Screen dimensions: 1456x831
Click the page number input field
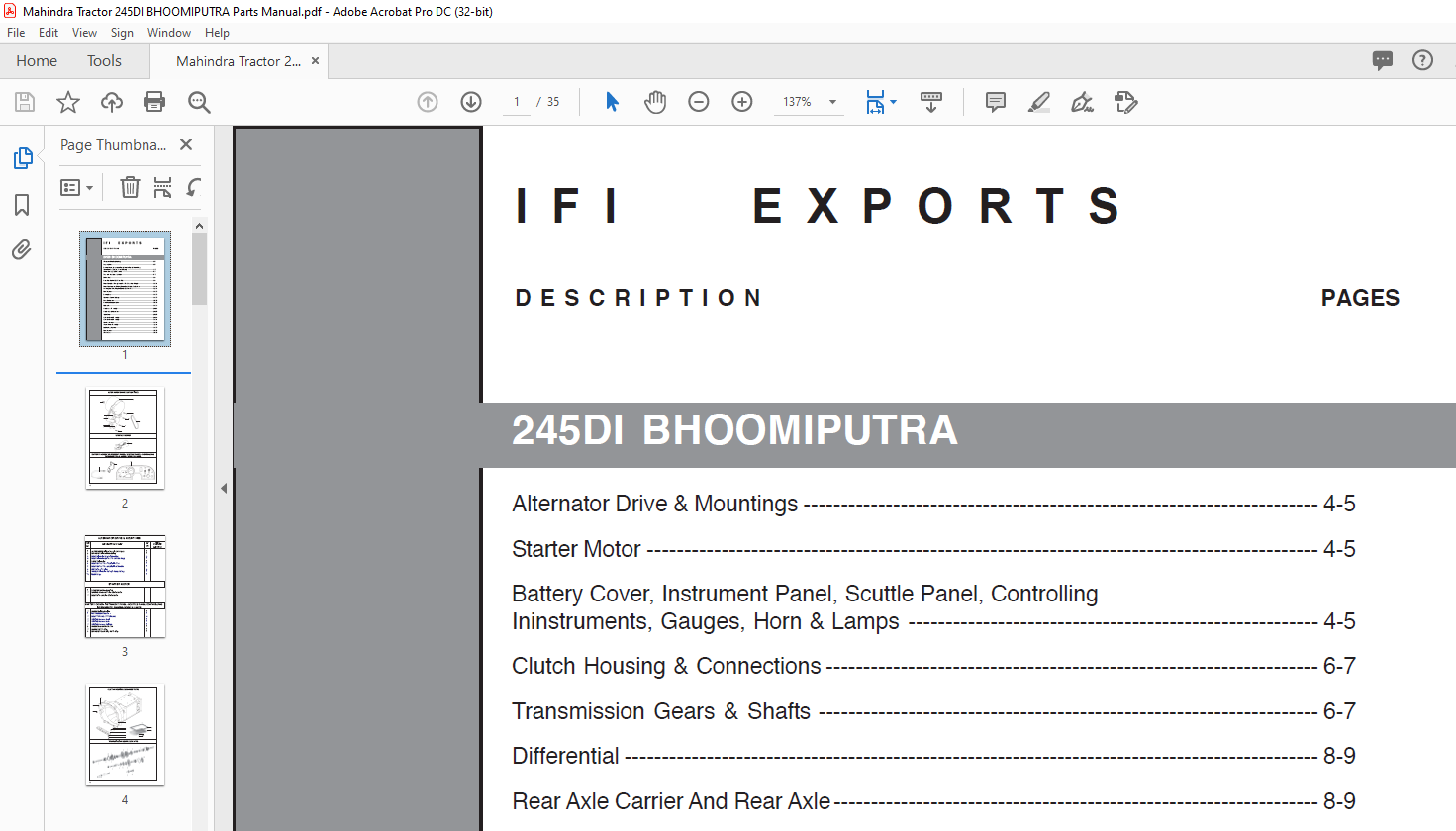(517, 102)
